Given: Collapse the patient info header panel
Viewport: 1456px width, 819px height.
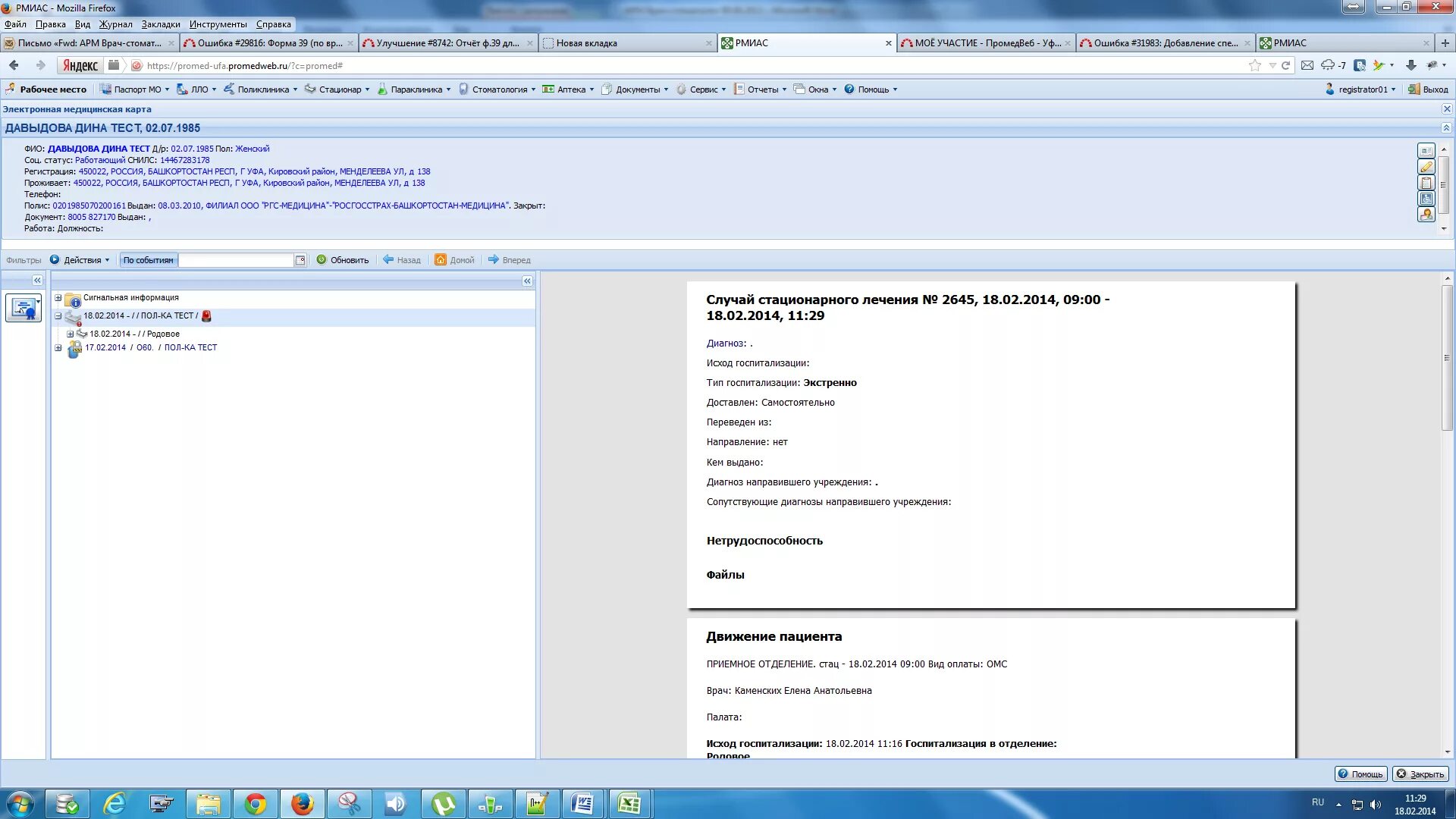Looking at the screenshot, I should pyautogui.click(x=1446, y=128).
